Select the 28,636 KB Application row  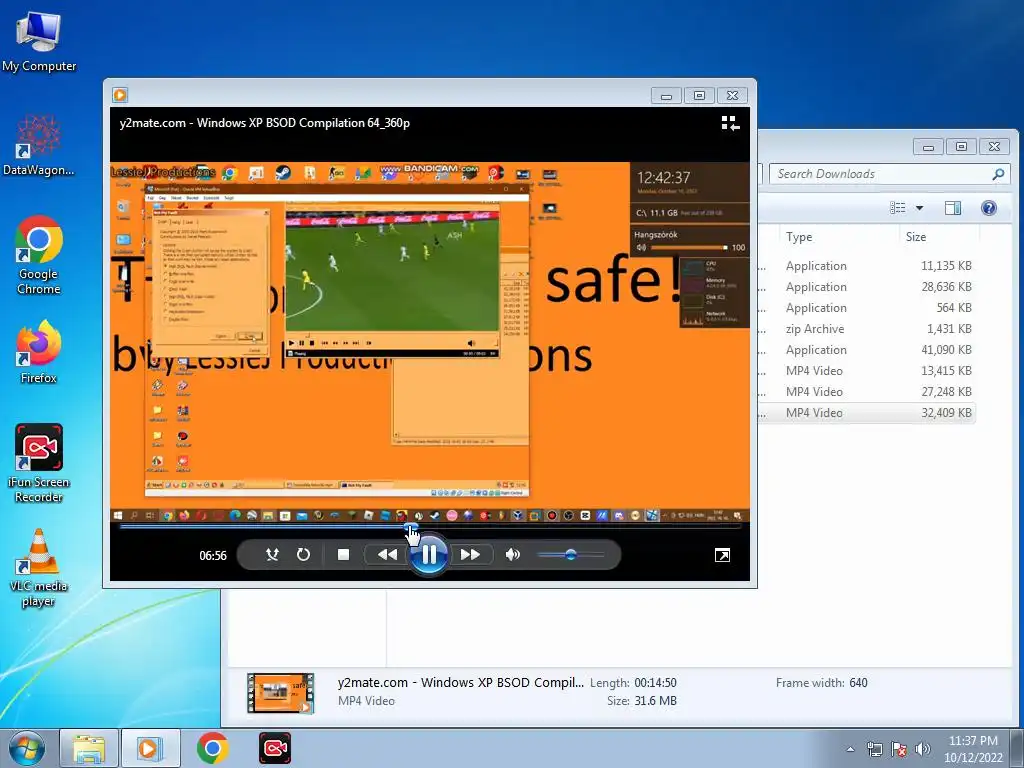click(867, 287)
